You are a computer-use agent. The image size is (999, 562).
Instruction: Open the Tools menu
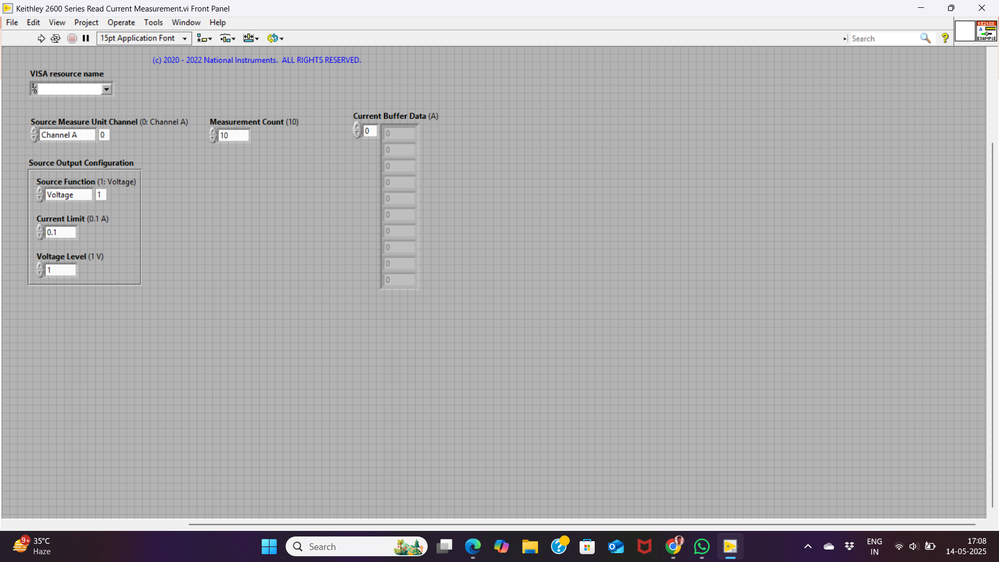pyautogui.click(x=153, y=22)
